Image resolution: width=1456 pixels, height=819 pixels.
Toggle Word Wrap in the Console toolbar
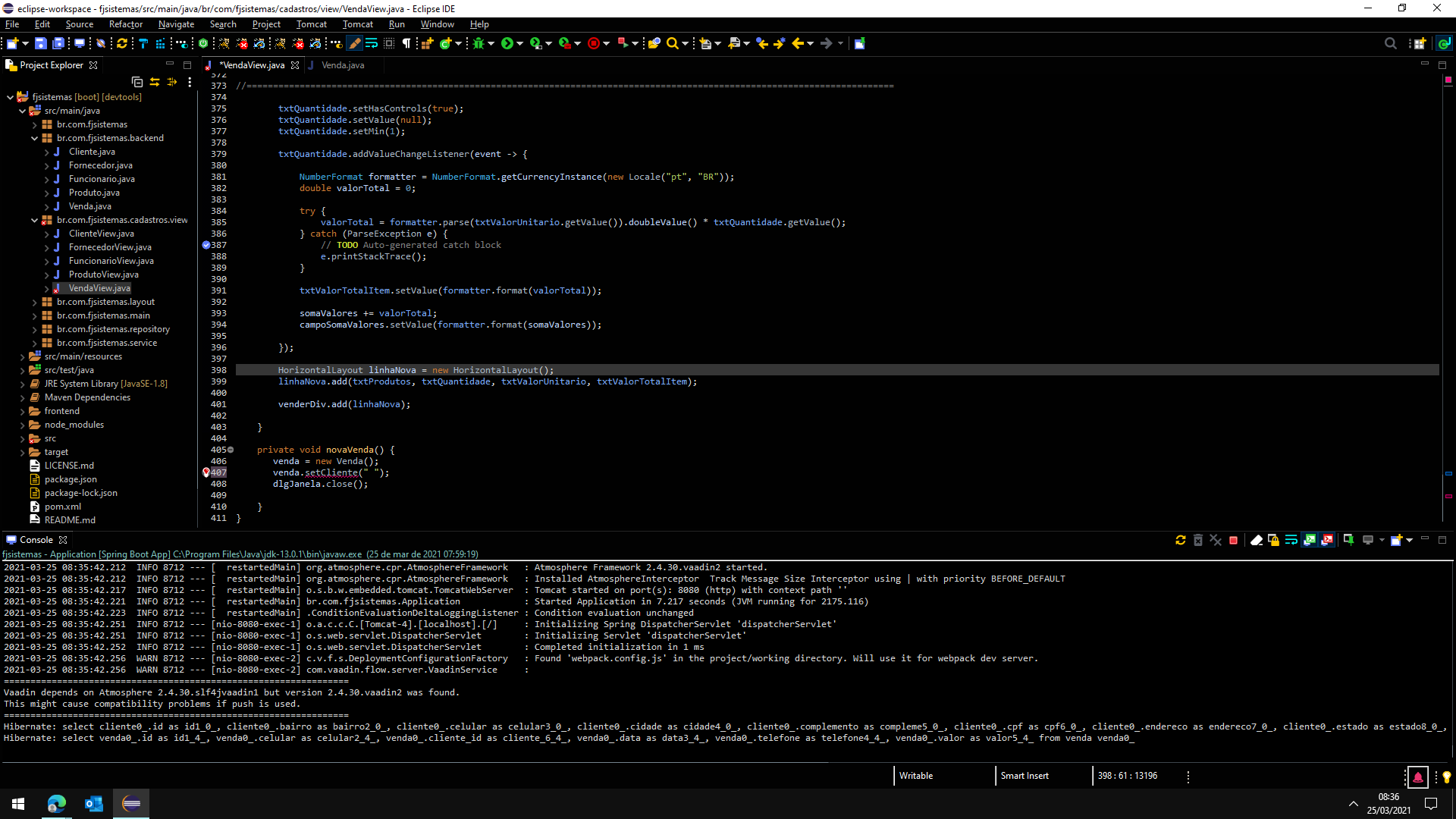tap(1291, 540)
